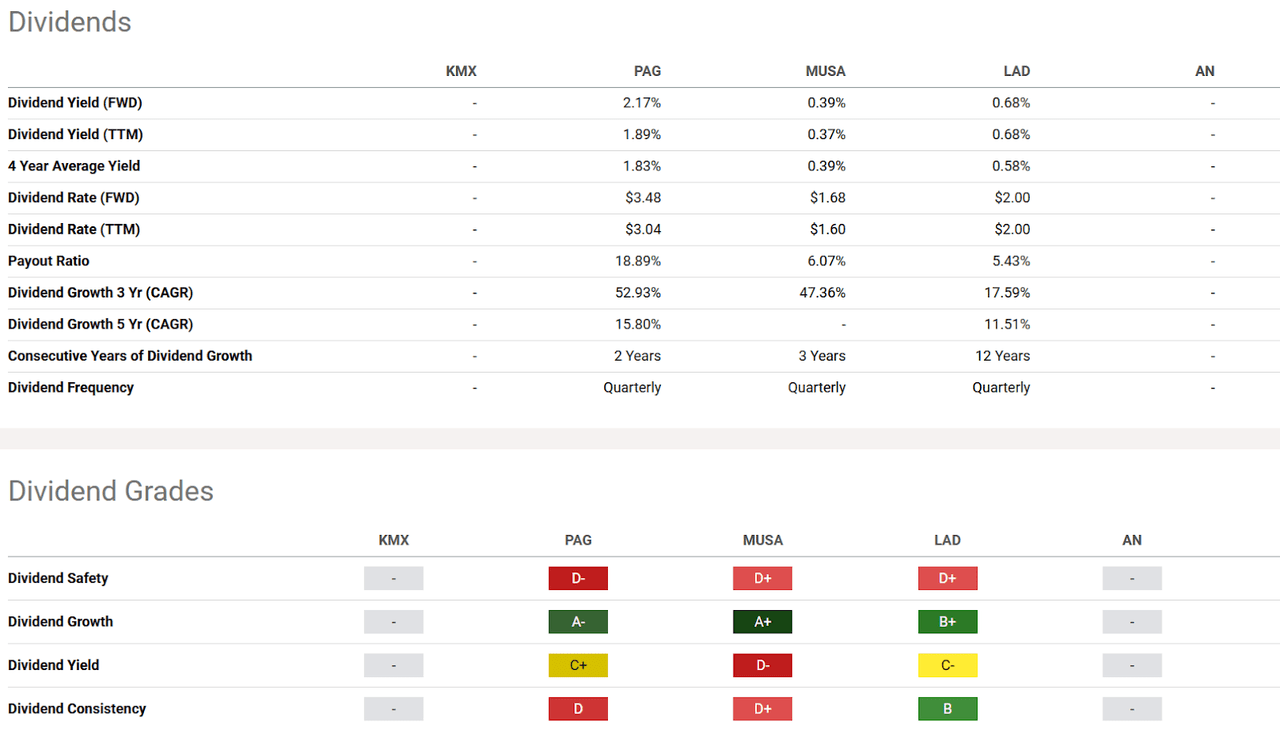Click LAD Dividend Growth grade B+ badge
Screen dimensions: 1280x750
coord(947,622)
